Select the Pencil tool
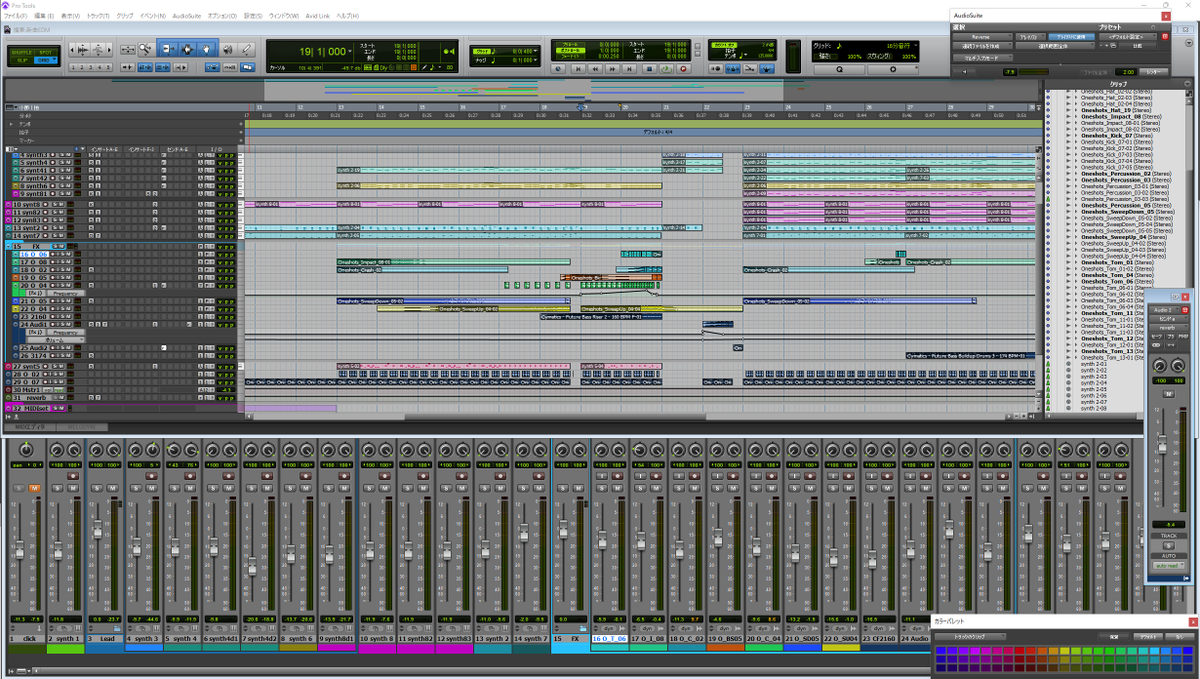The width and height of the screenshot is (1200, 679). [246, 49]
